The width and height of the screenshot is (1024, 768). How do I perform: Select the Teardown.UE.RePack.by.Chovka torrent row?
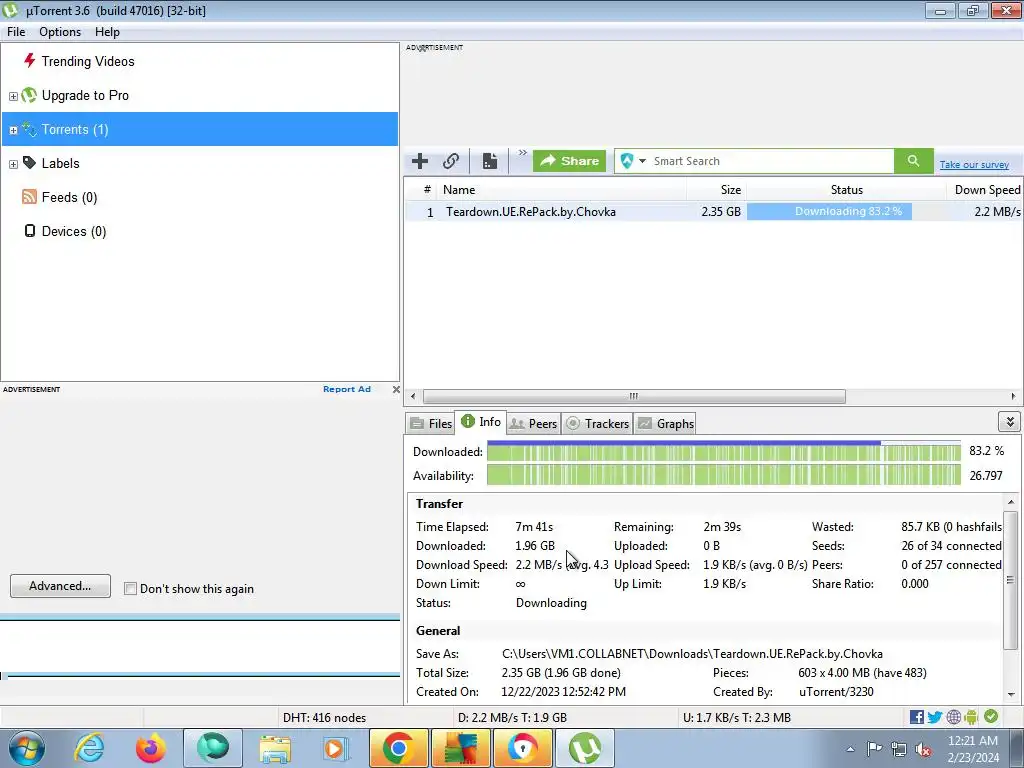pyautogui.click(x=713, y=212)
